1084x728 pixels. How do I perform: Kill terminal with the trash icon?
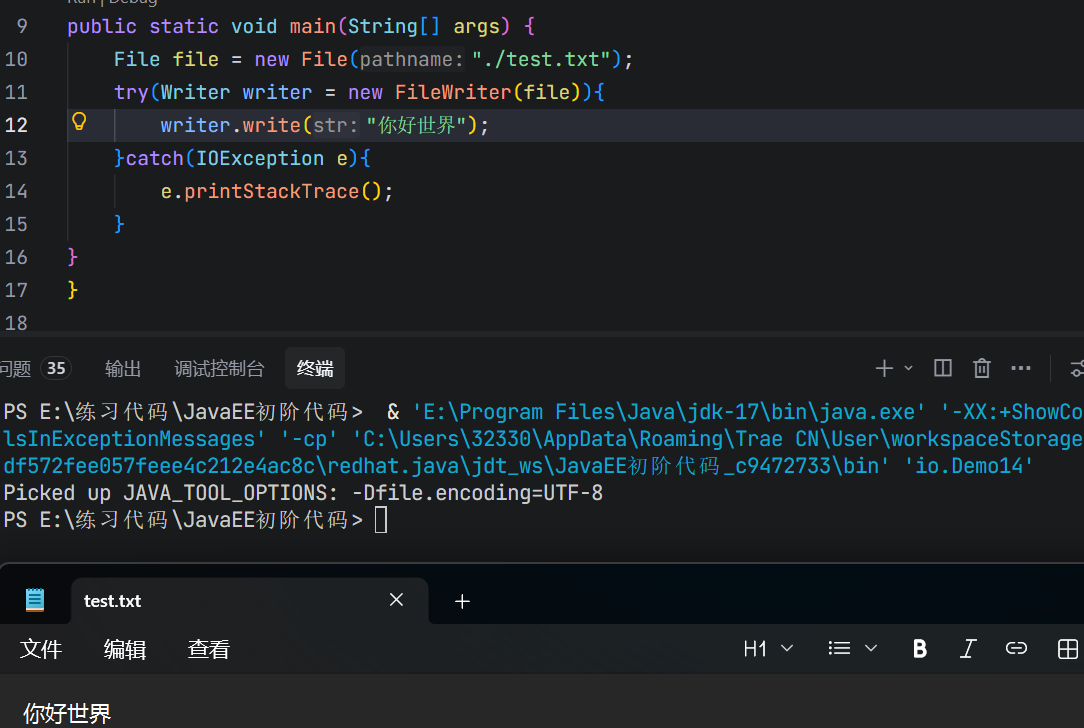click(982, 368)
